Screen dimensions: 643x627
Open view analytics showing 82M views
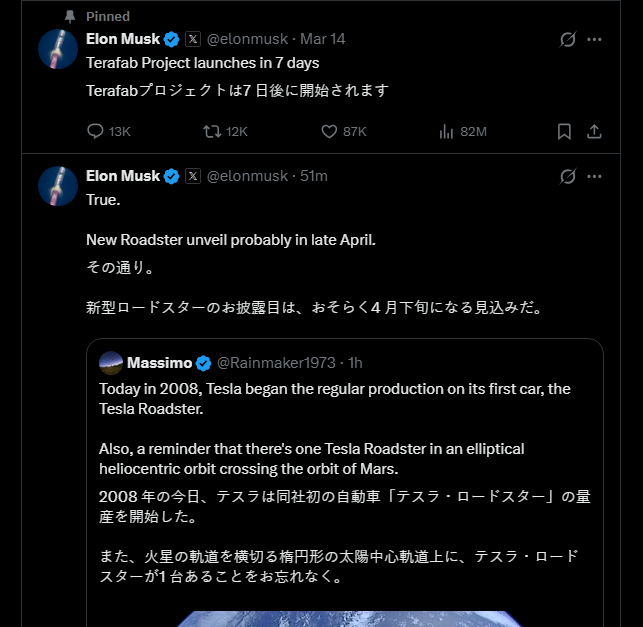click(x=447, y=131)
